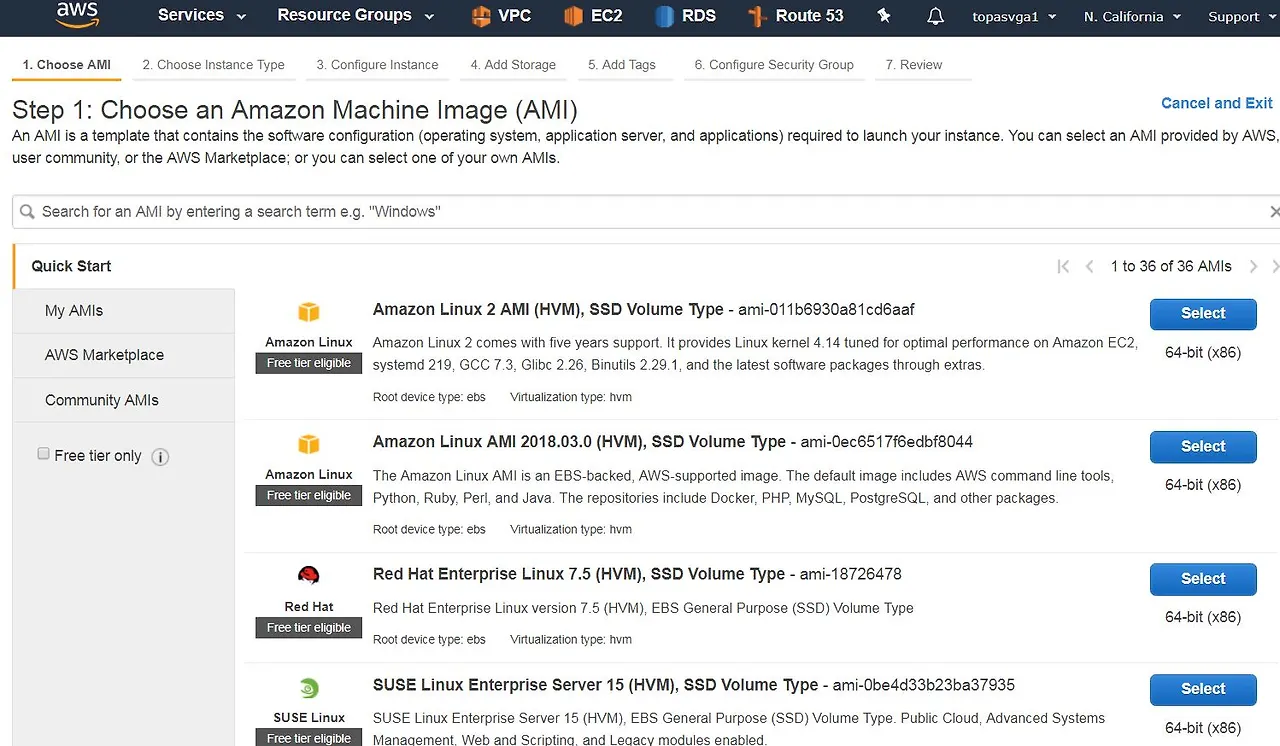Go to 5. Add Tags step
The height and width of the screenshot is (746, 1280).
622,65
